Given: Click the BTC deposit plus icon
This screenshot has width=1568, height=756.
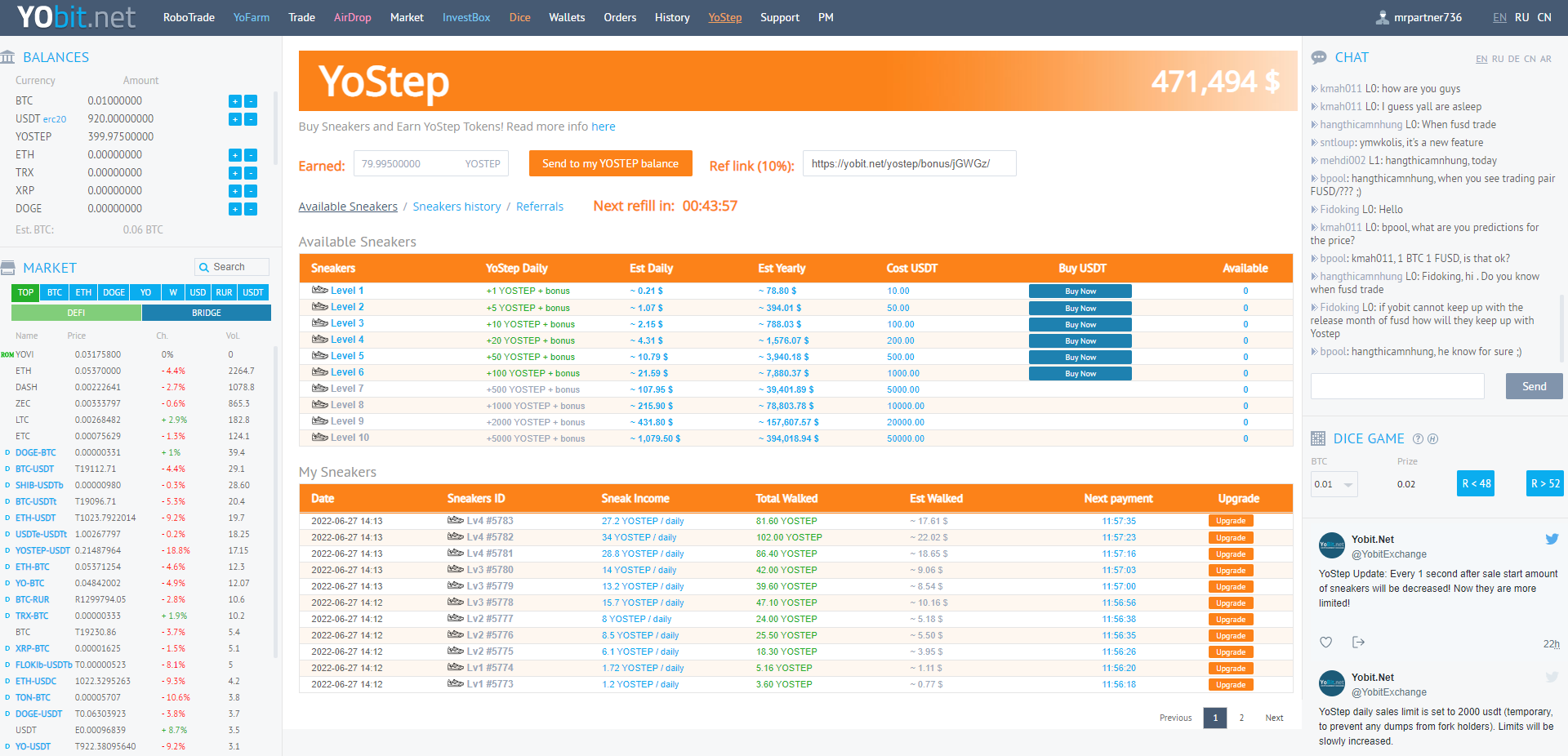Looking at the screenshot, I should pos(235,101).
